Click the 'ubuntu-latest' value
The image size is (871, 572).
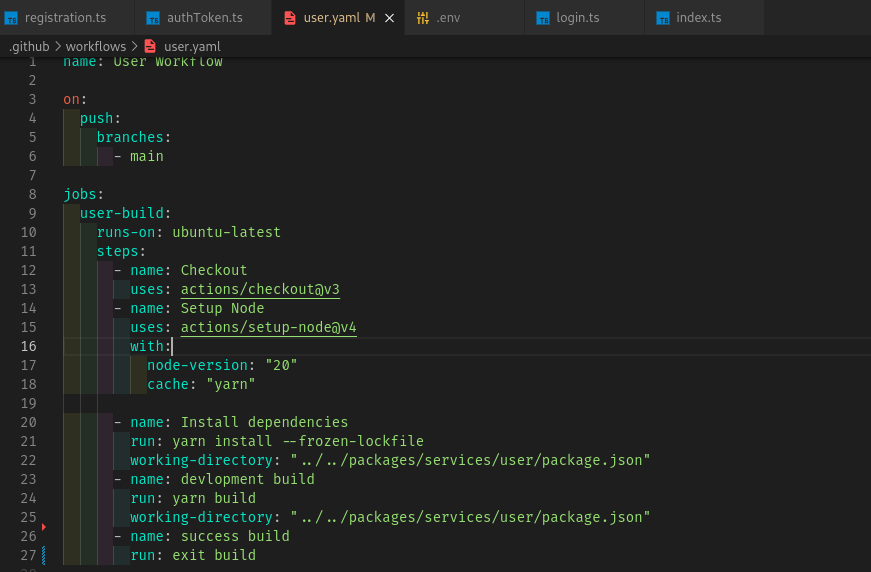[226, 232]
